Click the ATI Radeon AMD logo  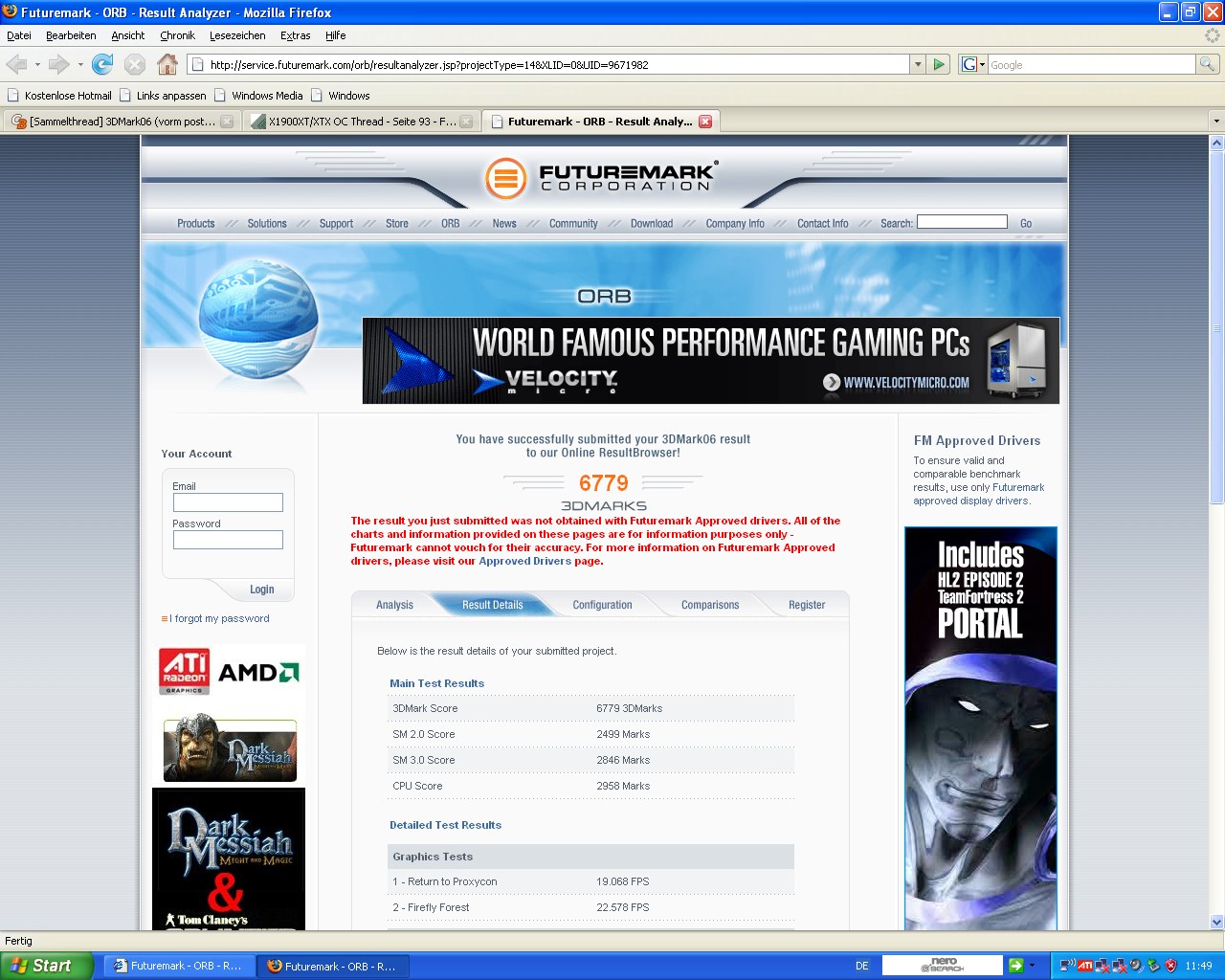coord(229,672)
